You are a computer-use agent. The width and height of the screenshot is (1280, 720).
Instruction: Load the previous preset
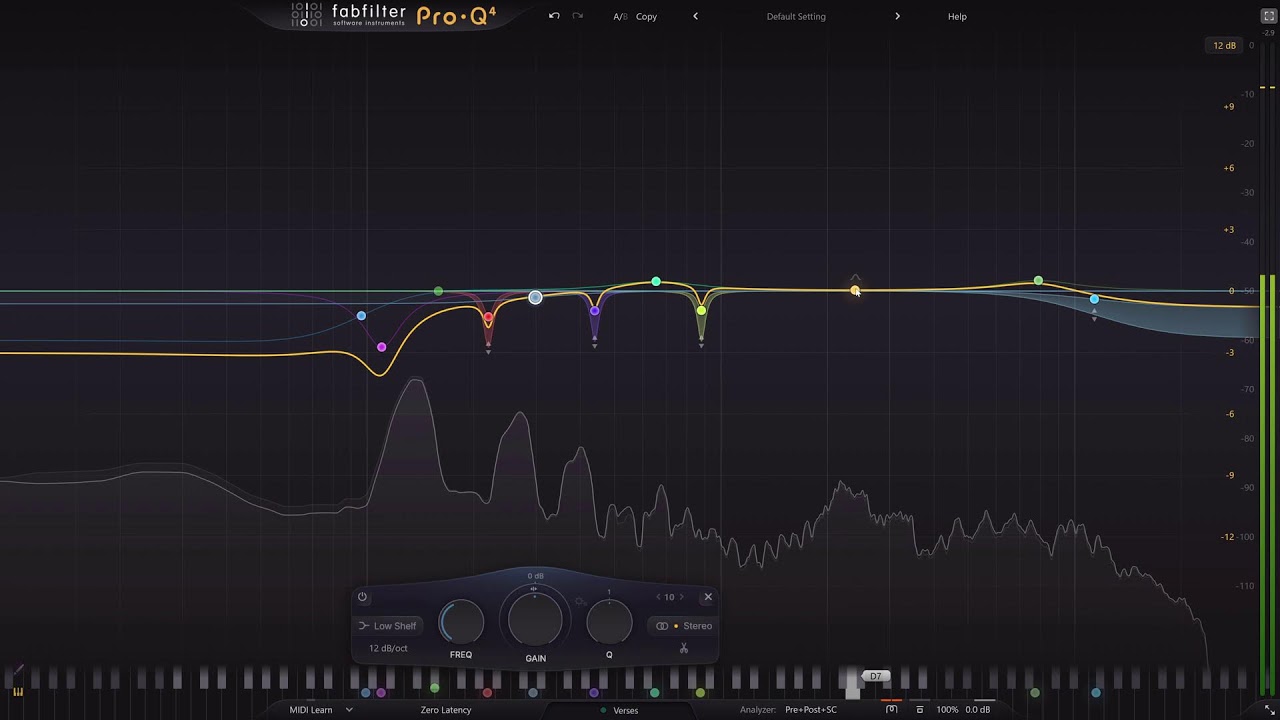tap(695, 16)
